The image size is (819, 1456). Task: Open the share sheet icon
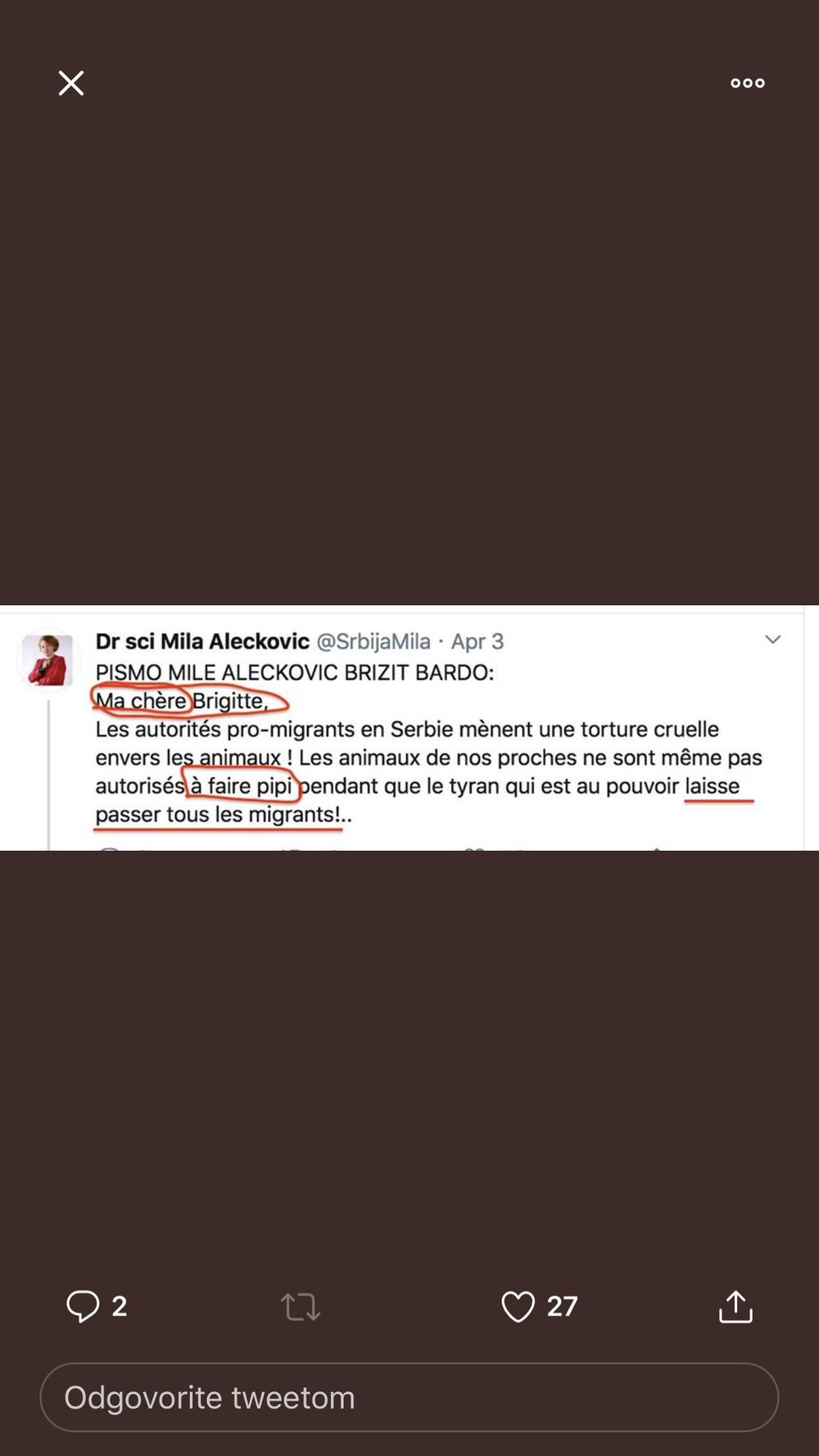click(x=735, y=1307)
